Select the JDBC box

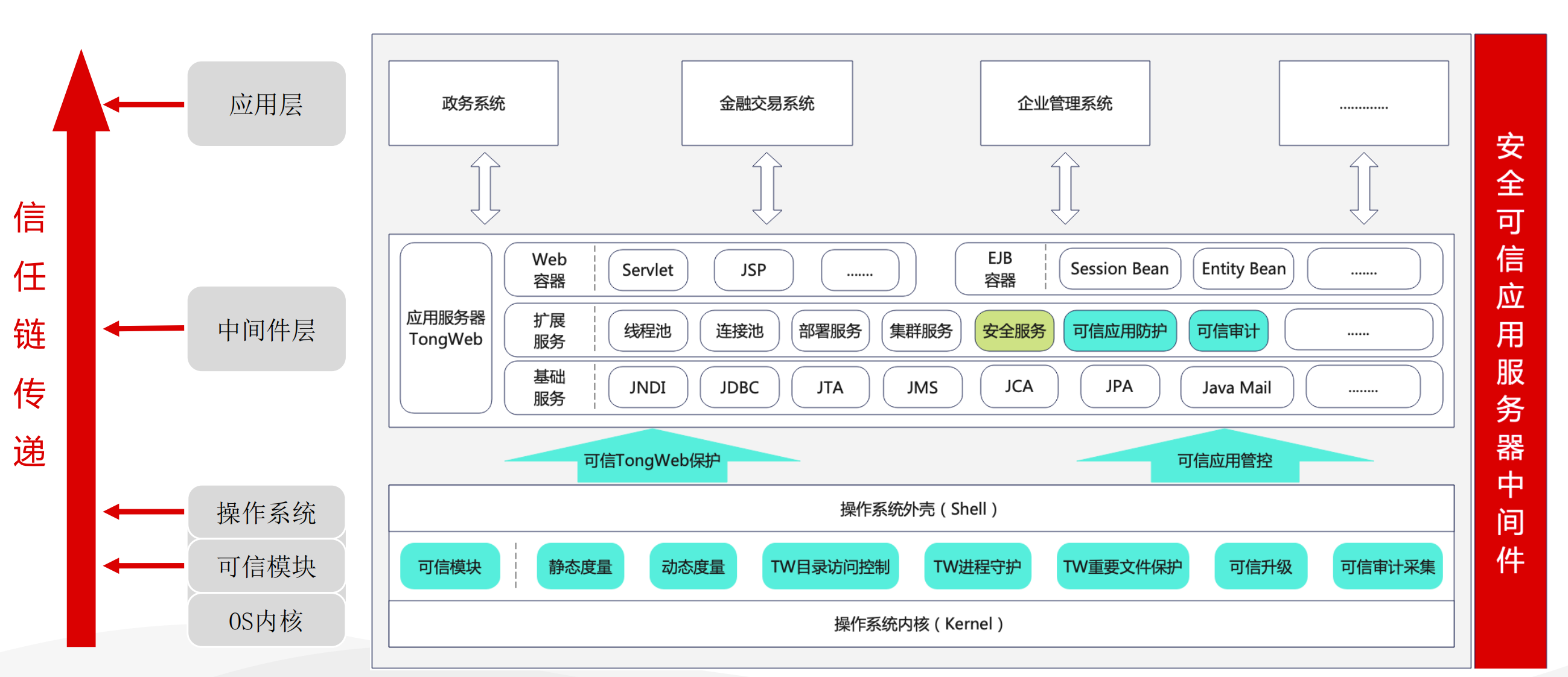click(x=739, y=387)
